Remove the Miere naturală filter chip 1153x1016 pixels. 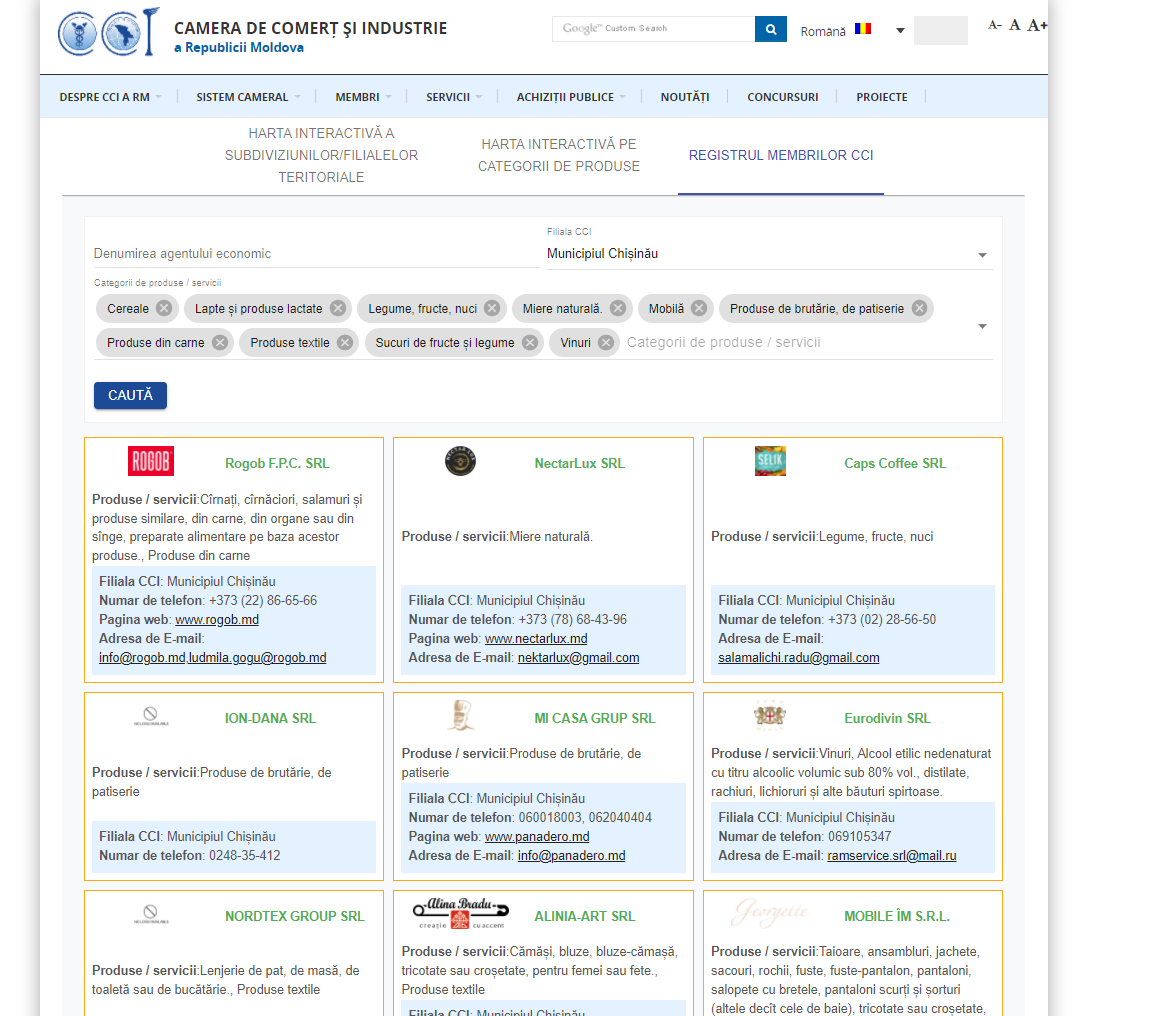tap(618, 308)
